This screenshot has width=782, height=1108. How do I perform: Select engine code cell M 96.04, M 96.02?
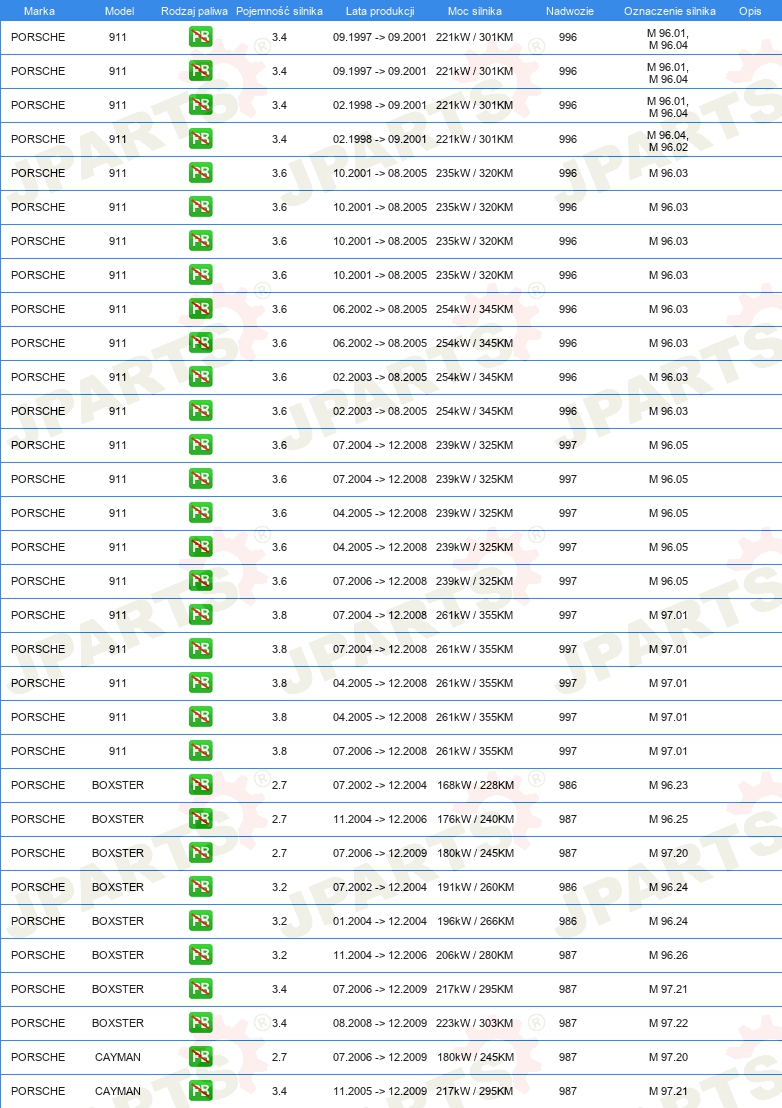click(x=668, y=141)
